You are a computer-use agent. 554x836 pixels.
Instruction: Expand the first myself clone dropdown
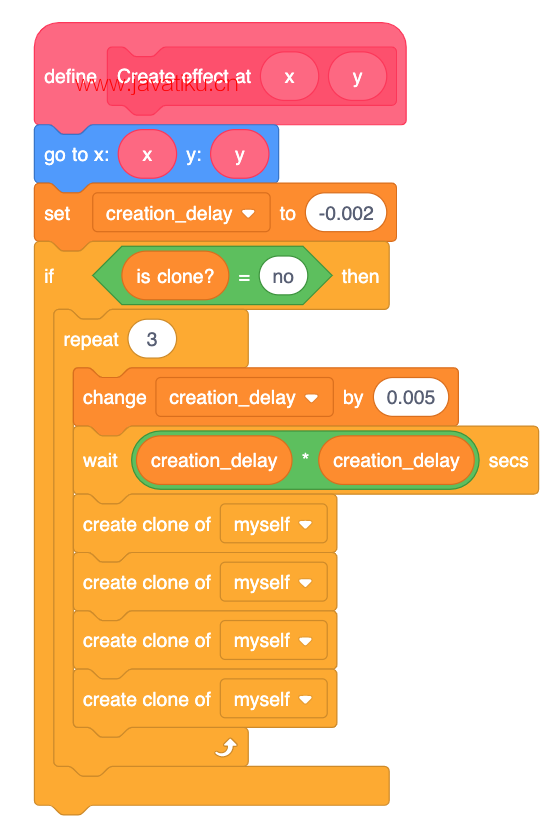point(274,524)
